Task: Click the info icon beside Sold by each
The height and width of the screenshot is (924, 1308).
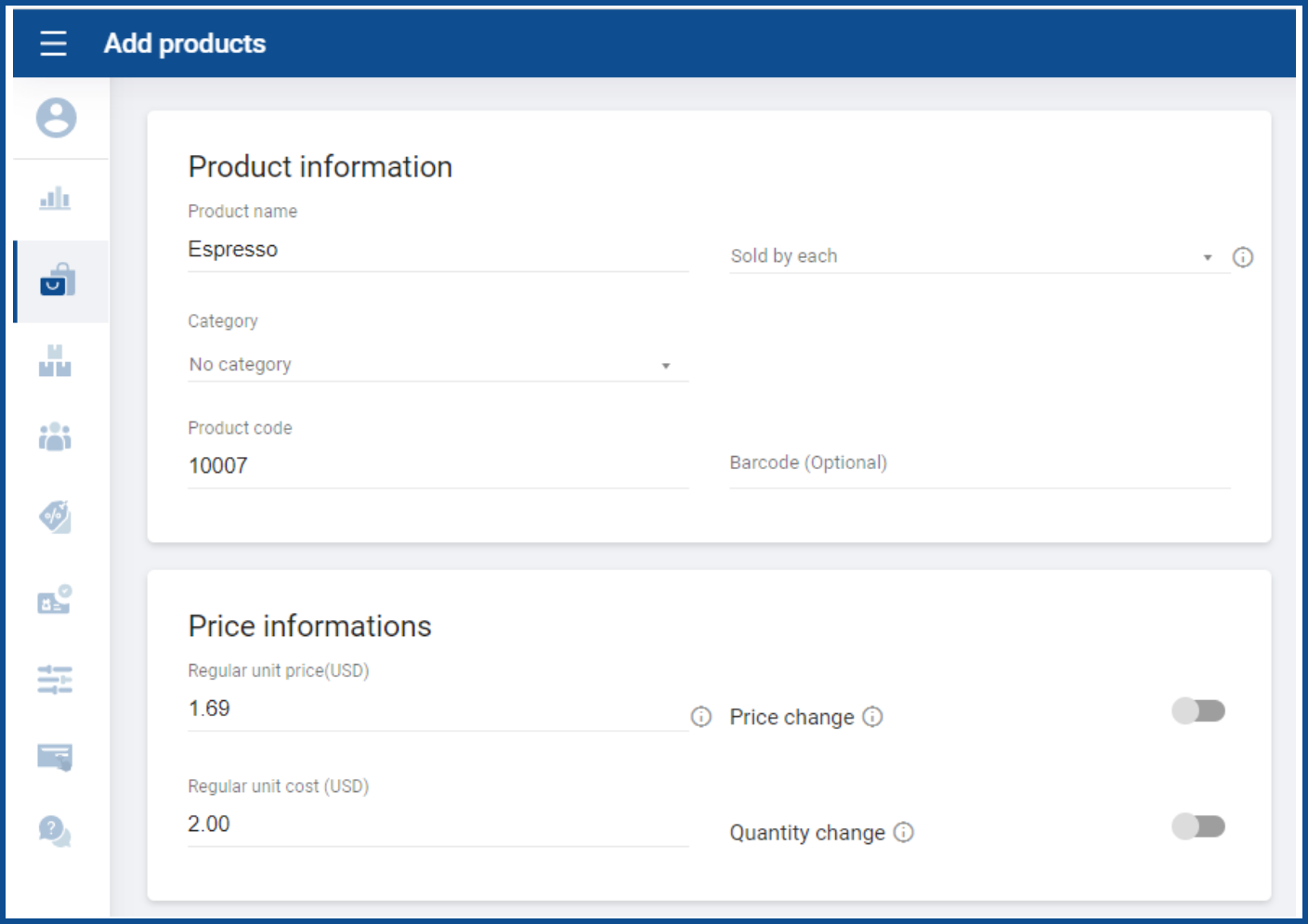Action: tap(1242, 257)
